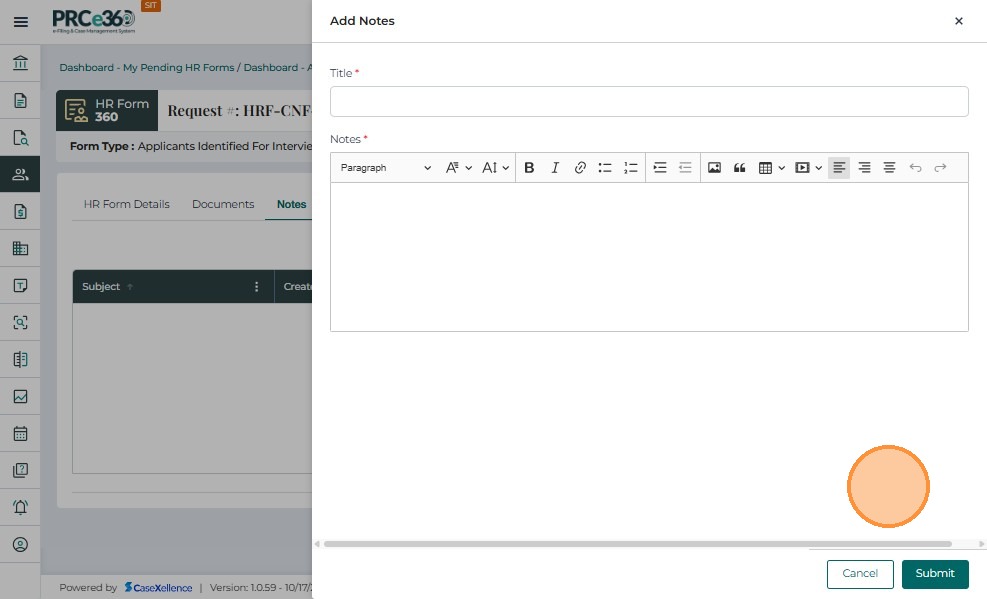Click the horizontal scrollbar in Add Notes
The image size is (987, 599).
pyautogui.click(x=638, y=544)
